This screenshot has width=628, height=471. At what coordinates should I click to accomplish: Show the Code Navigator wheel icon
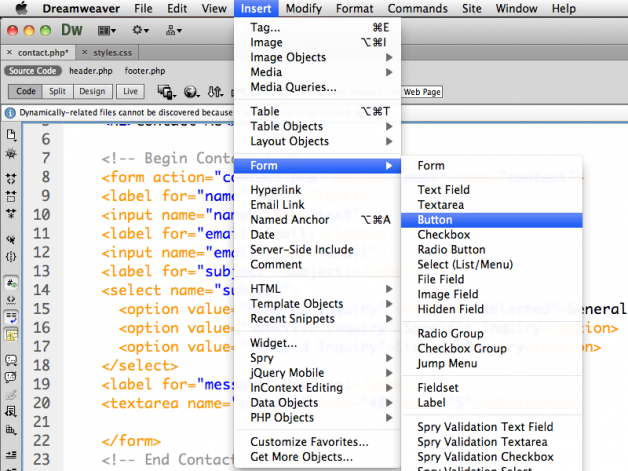(x=11, y=153)
